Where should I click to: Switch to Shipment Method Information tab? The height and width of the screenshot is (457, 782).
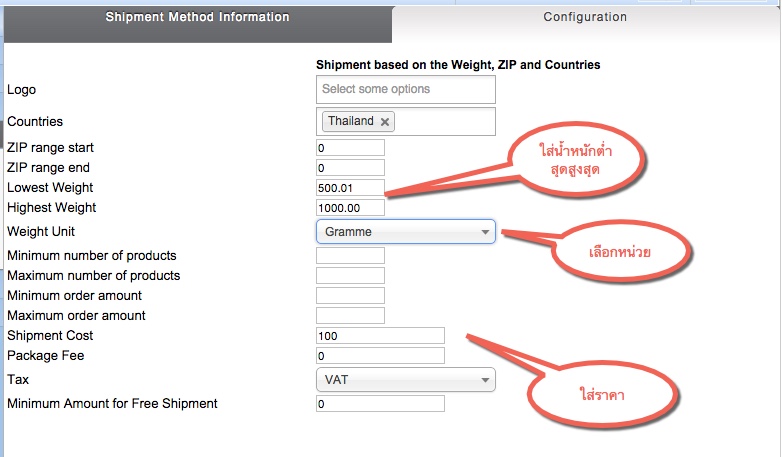(x=197, y=24)
